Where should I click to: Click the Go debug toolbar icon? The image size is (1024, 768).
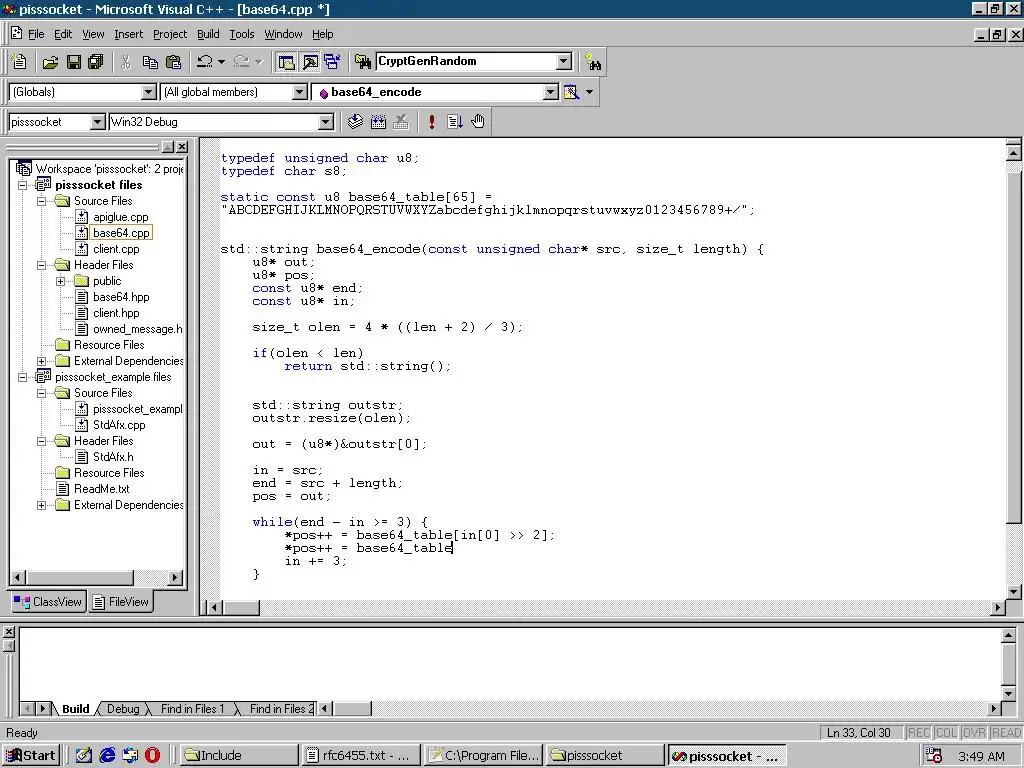click(x=455, y=121)
